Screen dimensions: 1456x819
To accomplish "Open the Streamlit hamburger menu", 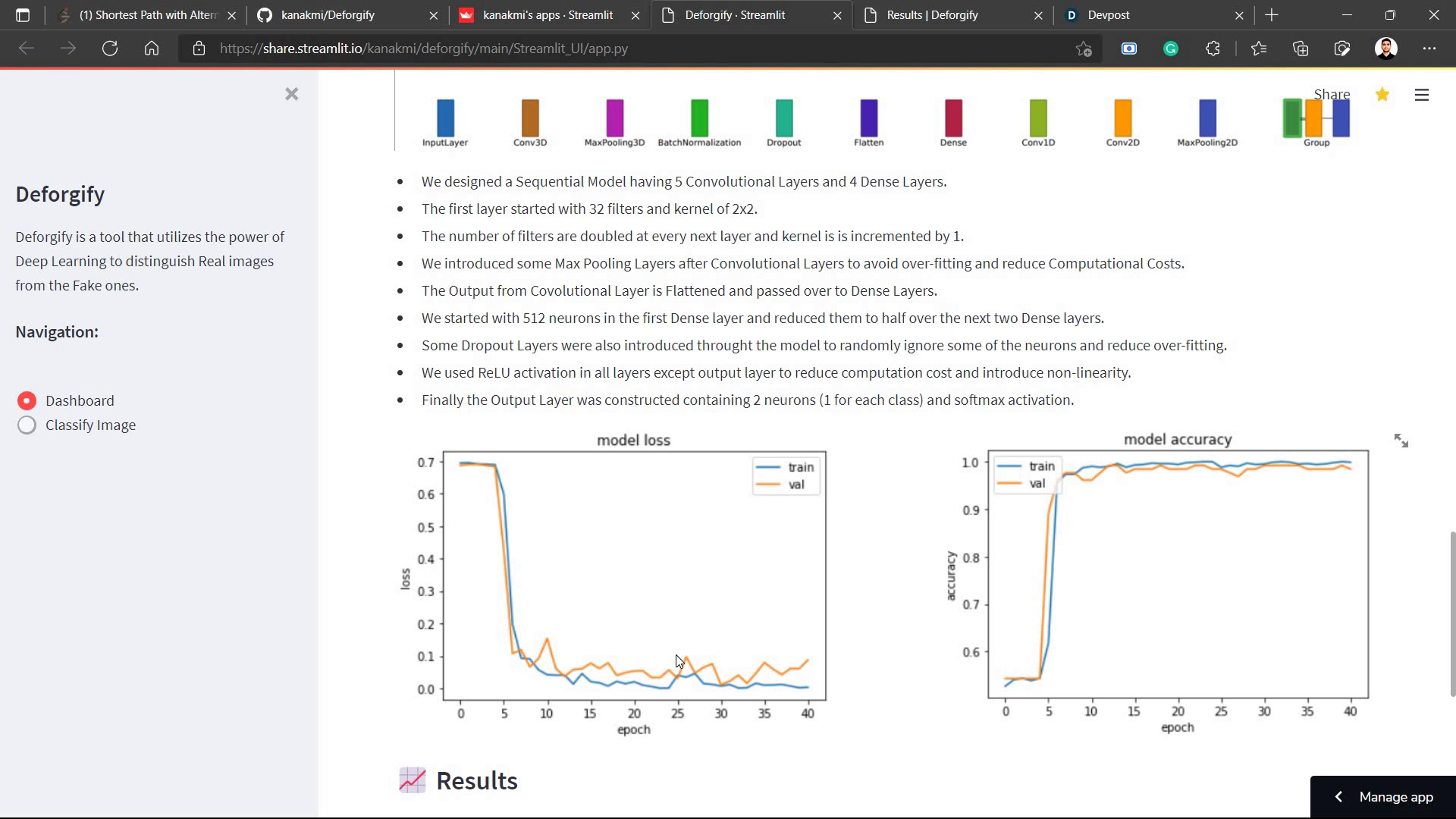I will point(1422,95).
